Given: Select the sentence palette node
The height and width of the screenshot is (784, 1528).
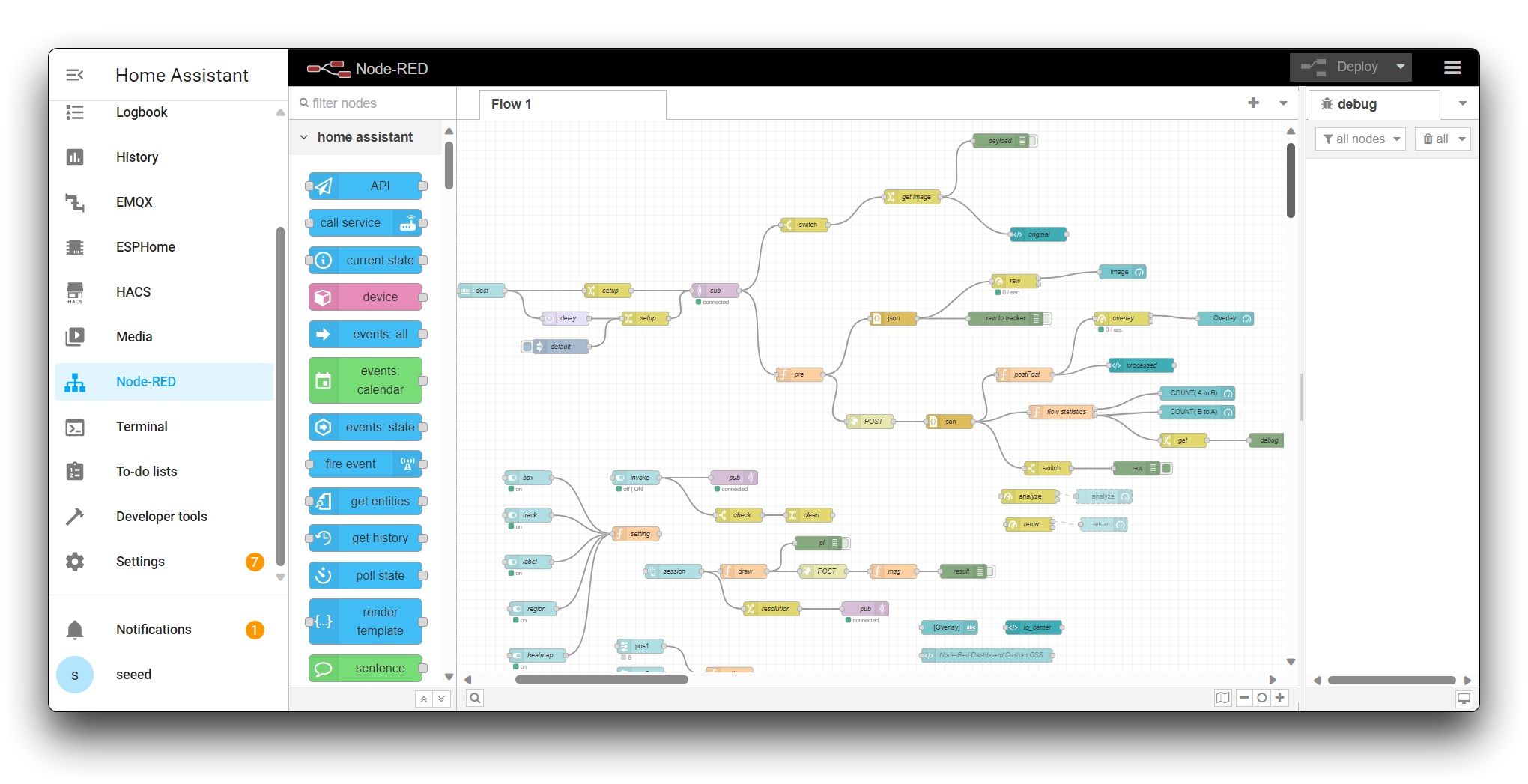Looking at the screenshot, I should click(366, 668).
